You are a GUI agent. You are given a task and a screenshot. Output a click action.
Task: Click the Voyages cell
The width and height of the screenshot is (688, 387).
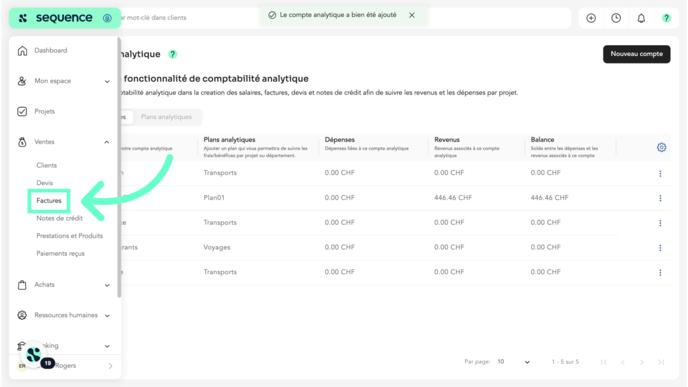pyautogui.click(x=217, y=247)
